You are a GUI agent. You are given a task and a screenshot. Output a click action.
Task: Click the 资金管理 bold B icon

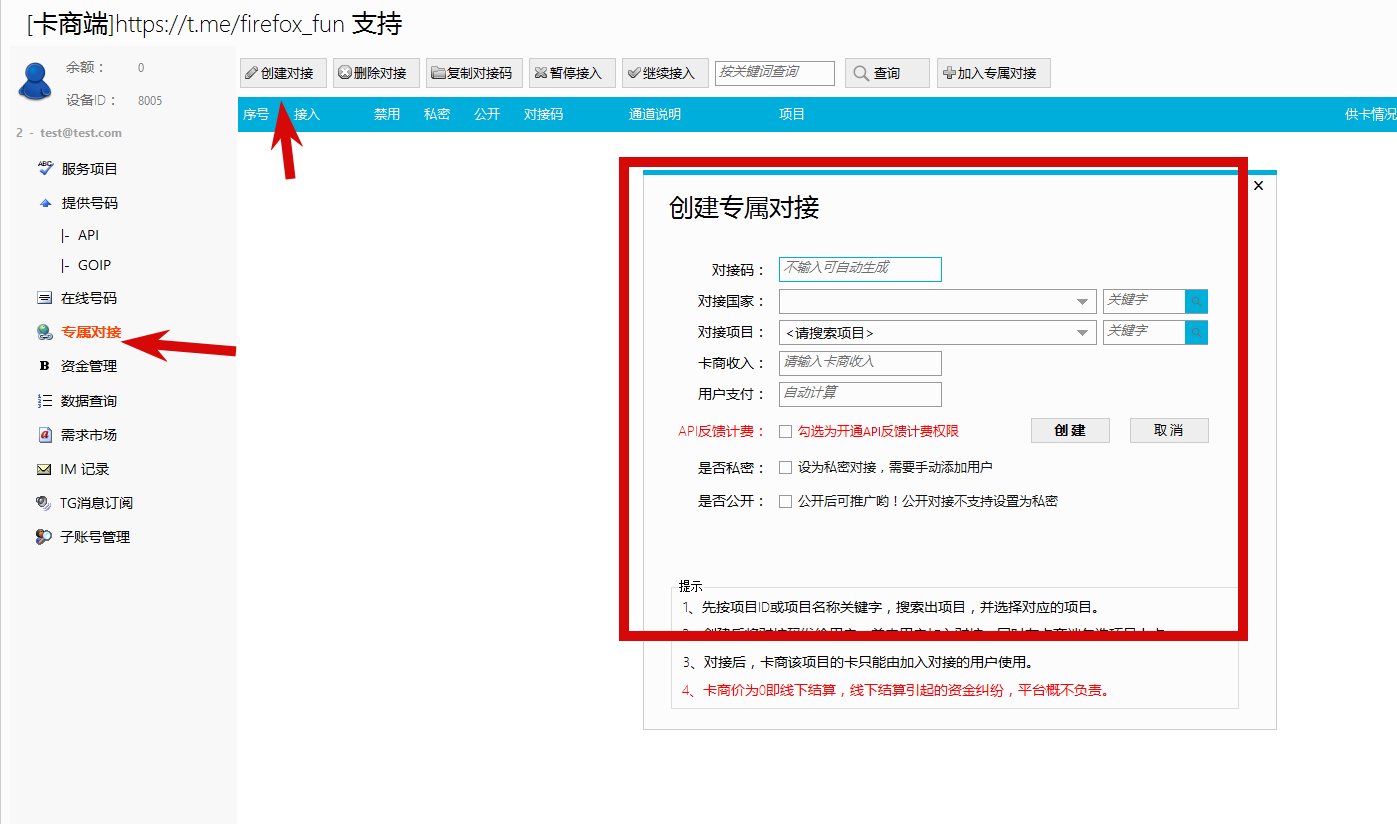(x=44, y=366)
